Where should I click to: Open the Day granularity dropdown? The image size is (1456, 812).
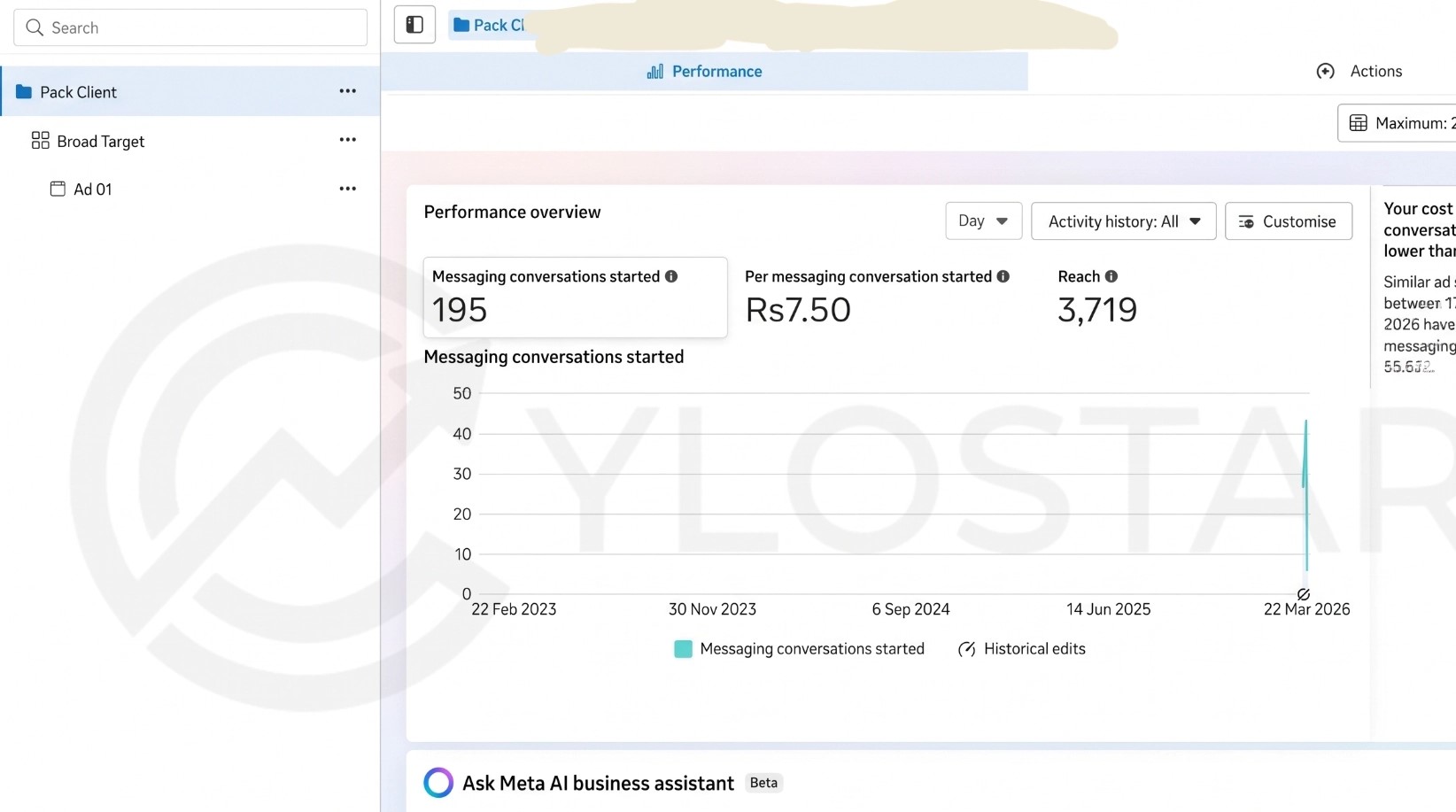pos(983,220)
